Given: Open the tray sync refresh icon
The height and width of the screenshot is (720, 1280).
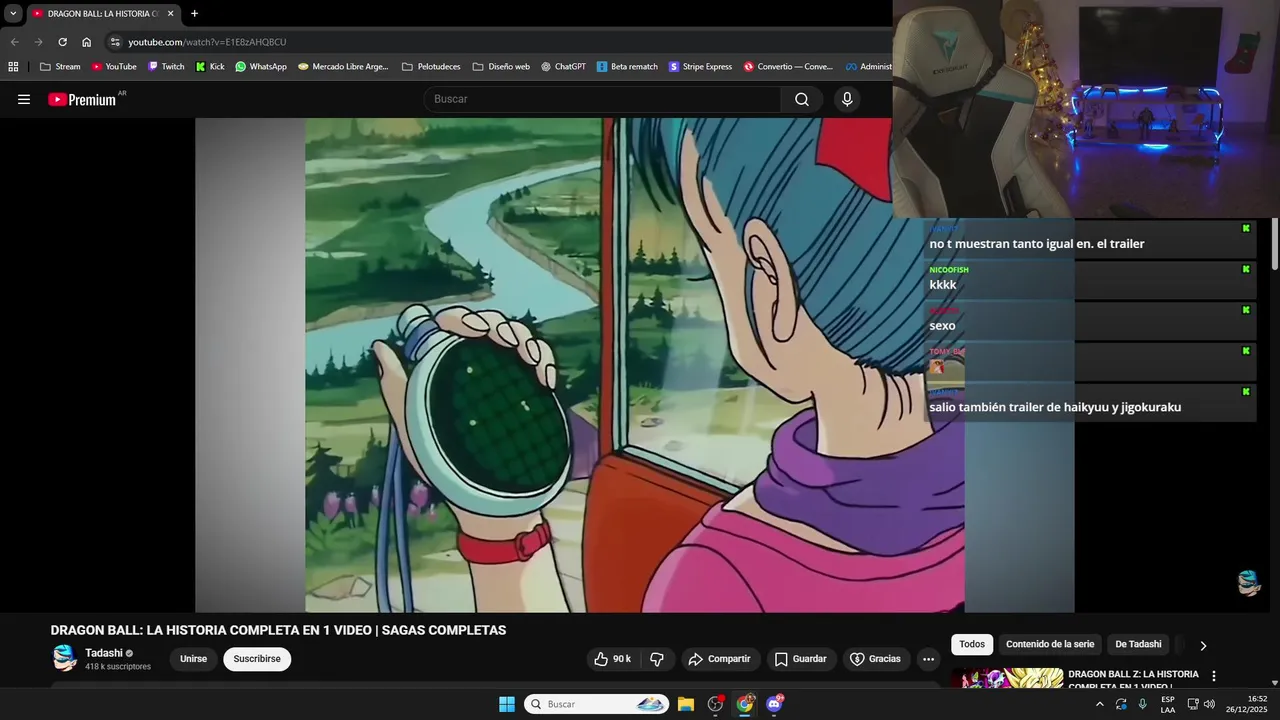Looking at the screenshot, I should point(1121,704).
